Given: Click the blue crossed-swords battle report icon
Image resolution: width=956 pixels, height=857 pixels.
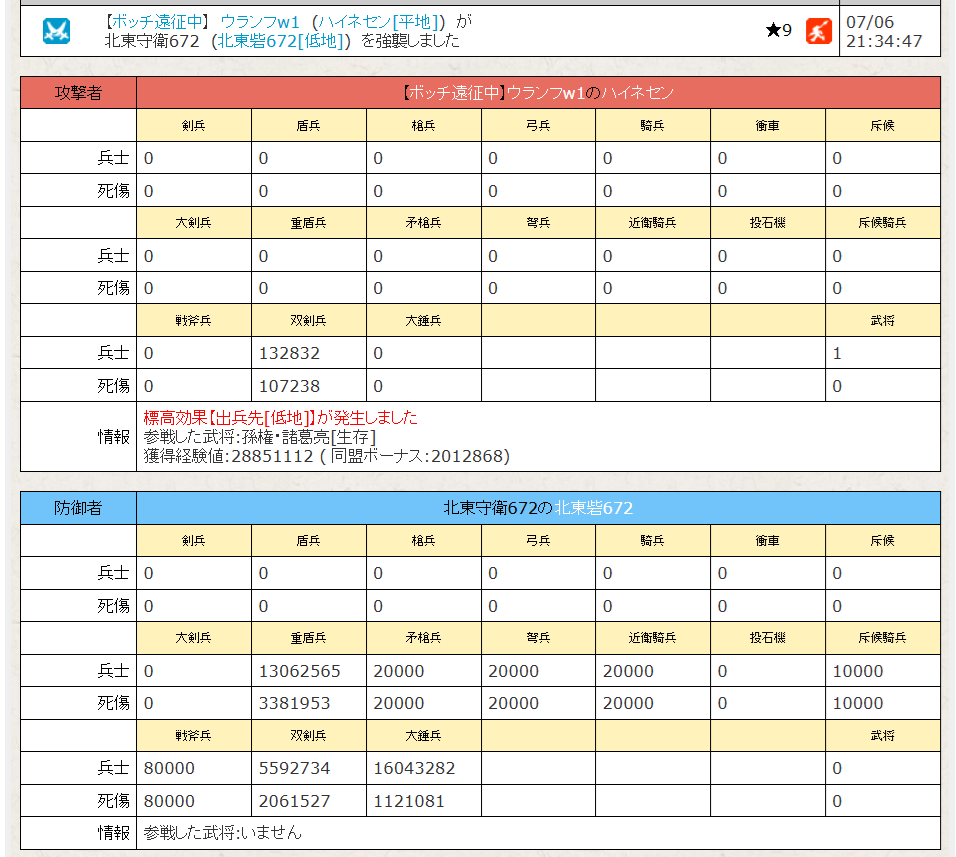Looking at the screenshot, I should click(56, 31).
